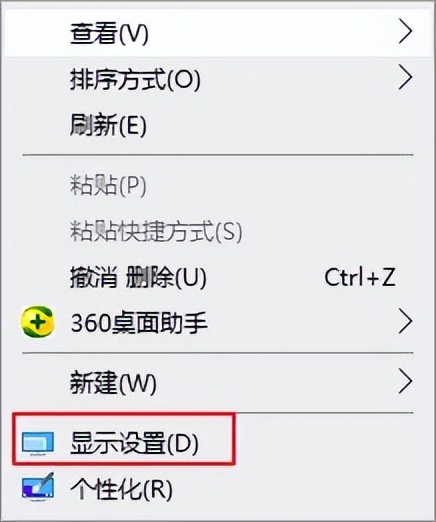
Task: Open the 360桌面助手 submenu arrow
Action: point(405,322)
